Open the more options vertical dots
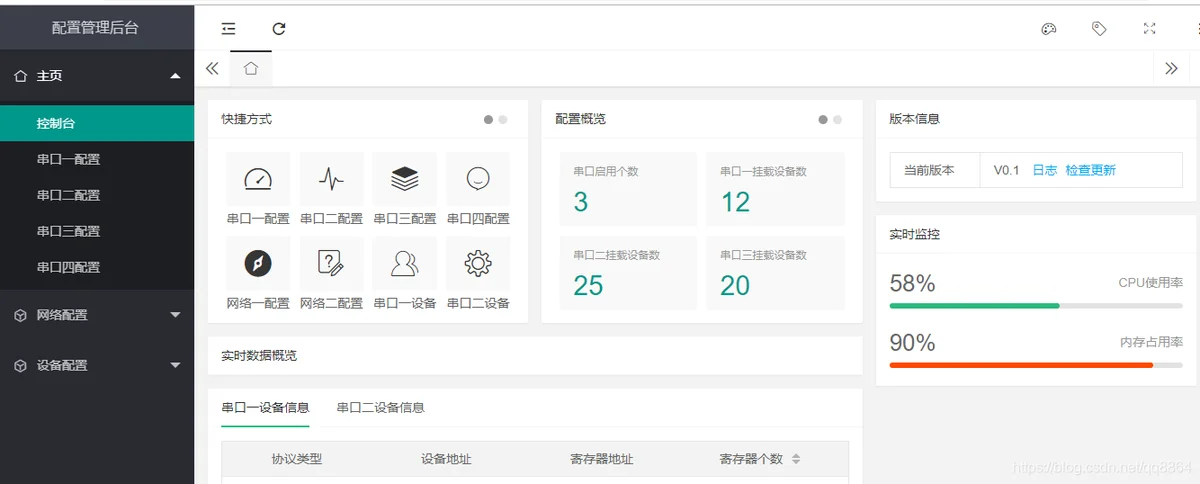The width and height of the screenshot is (1200, 484). click(1197, 29)
